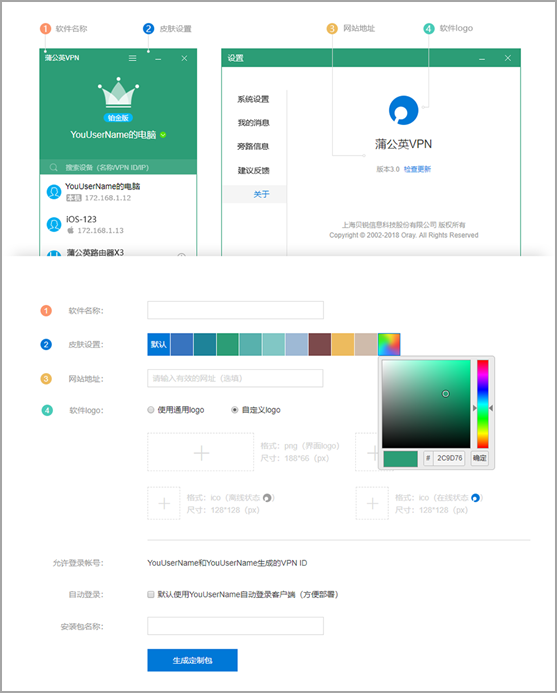This screenshot has width=557, height=693.
Task: Click the online-state blue logo sample icon
Action: pos(475,498)
